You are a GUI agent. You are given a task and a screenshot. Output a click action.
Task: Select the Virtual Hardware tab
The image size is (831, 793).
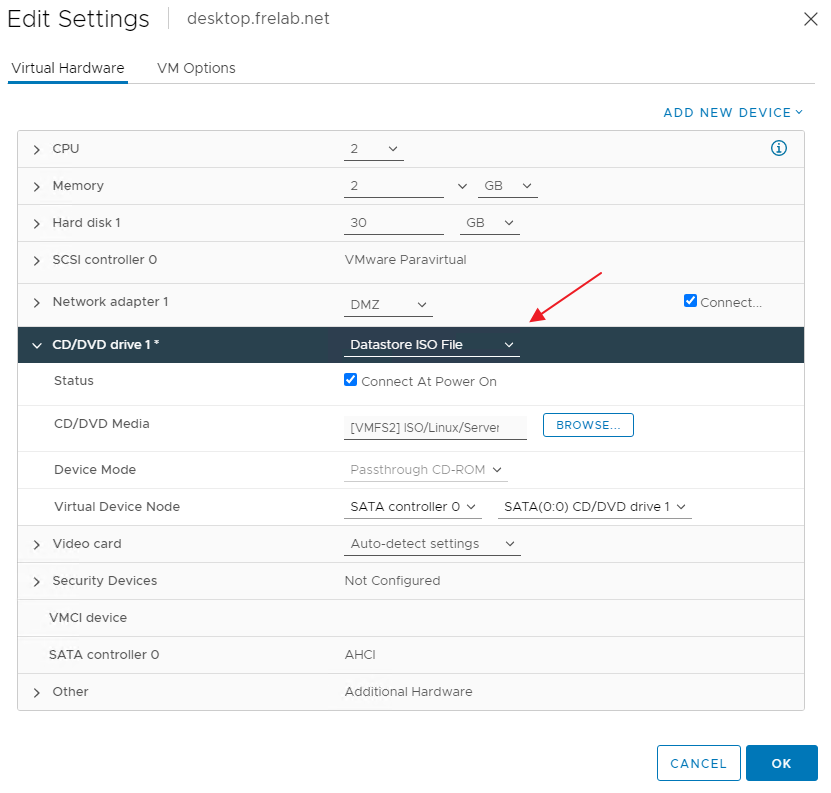(x=67, y=68)
